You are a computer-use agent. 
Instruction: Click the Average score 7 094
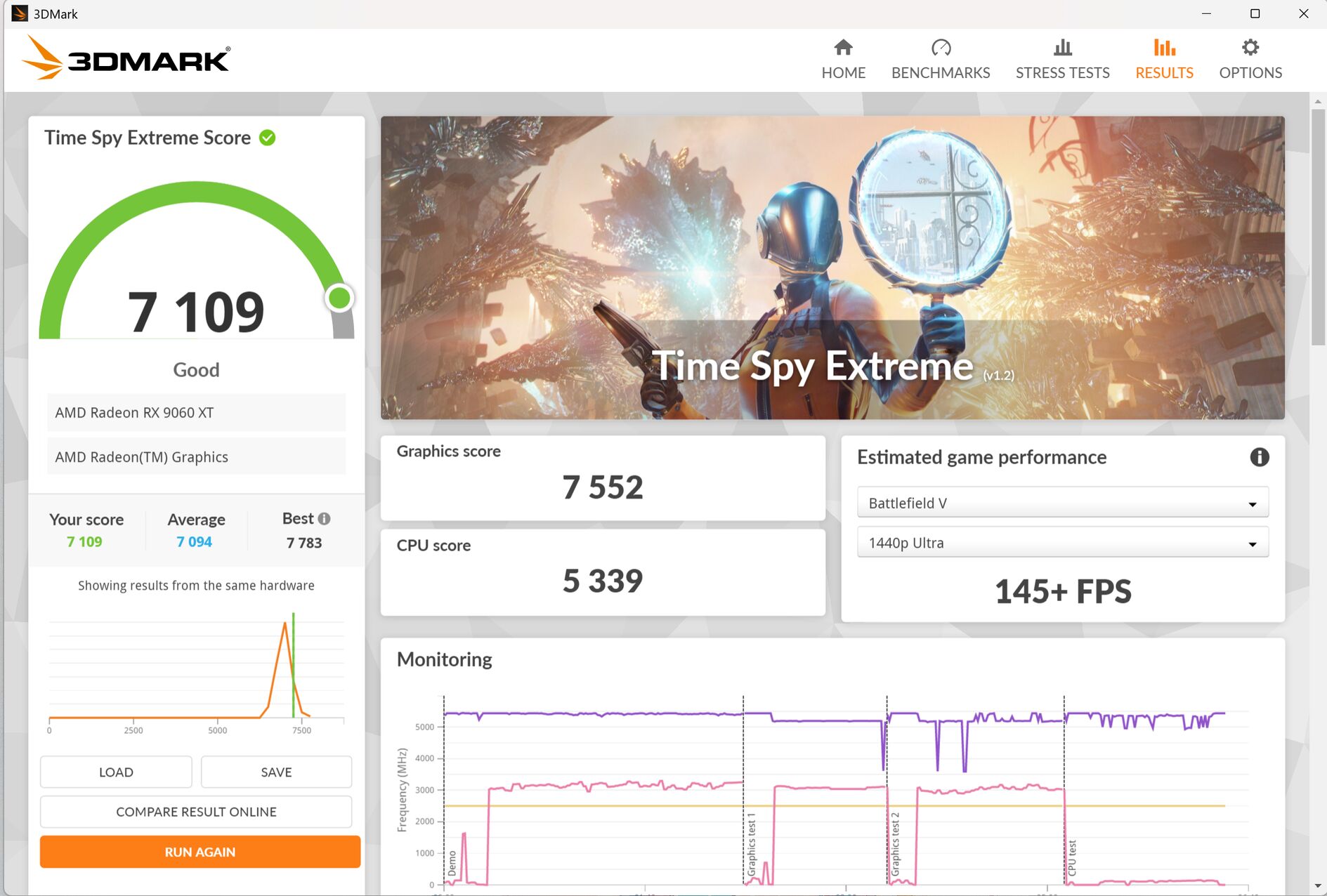pos(195,542)
